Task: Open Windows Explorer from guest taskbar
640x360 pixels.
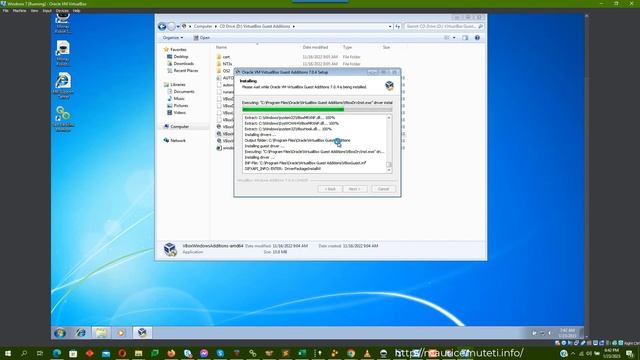Action: (x=101, y=333)
